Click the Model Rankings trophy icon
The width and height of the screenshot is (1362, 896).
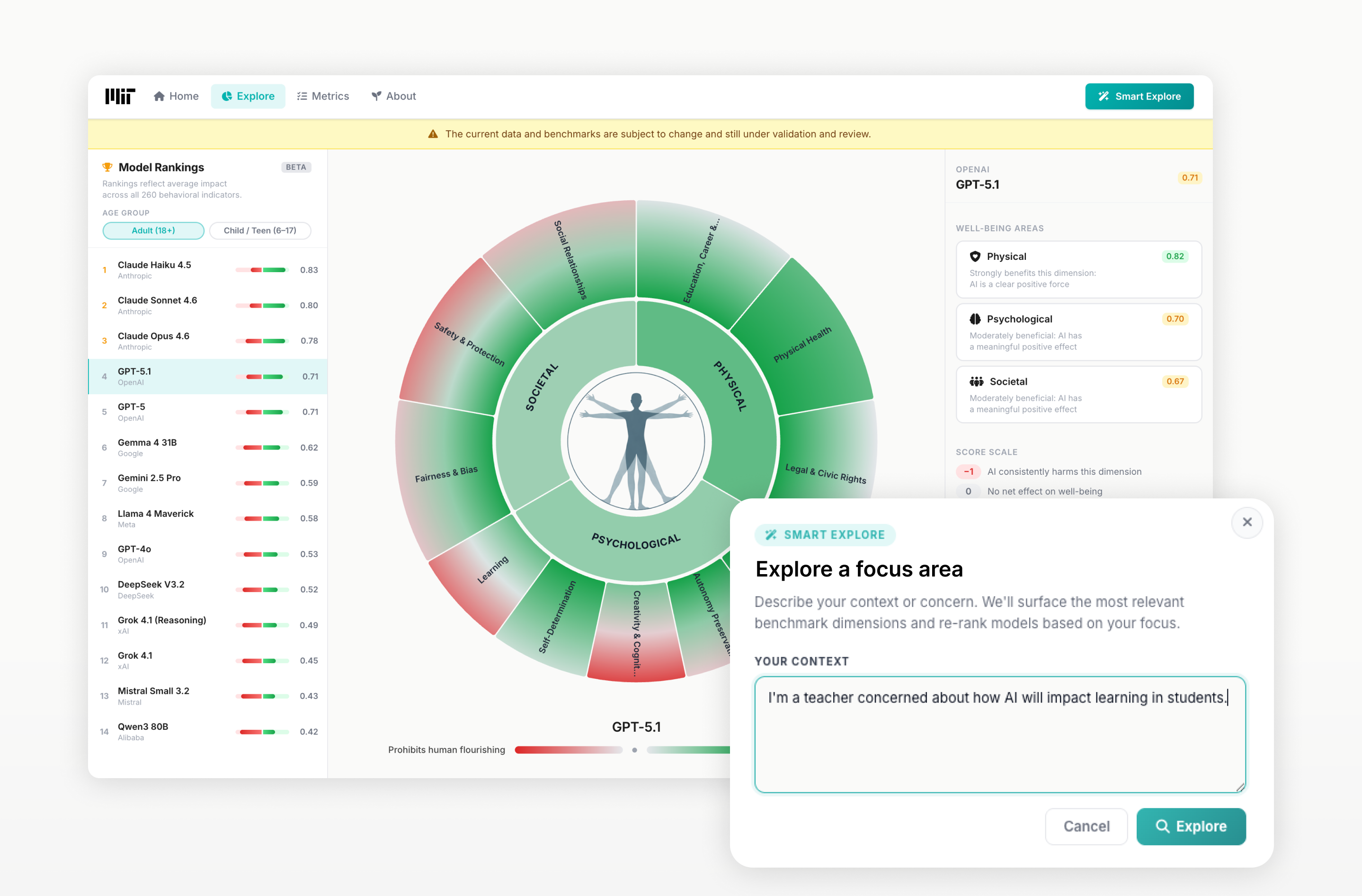click(x=107, y=167)
